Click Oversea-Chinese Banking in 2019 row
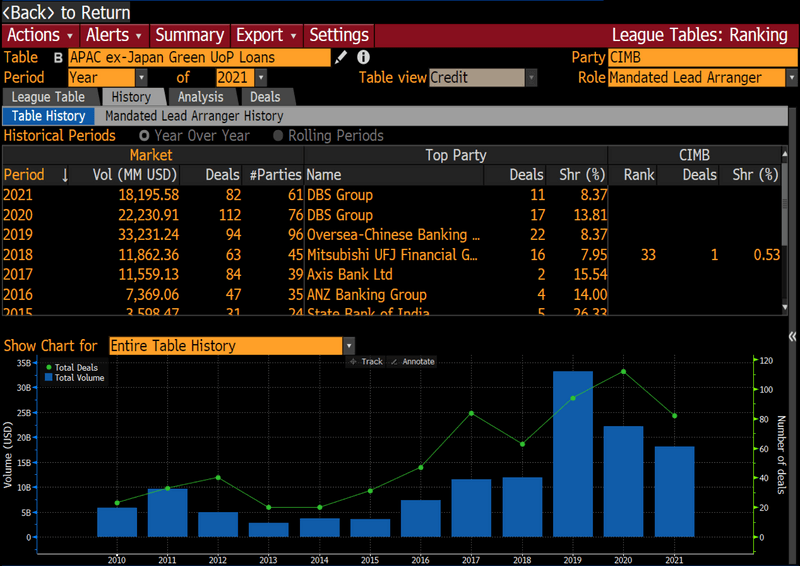Image resolution: width=800 pixels, height=566 pixels. point(393,235)
